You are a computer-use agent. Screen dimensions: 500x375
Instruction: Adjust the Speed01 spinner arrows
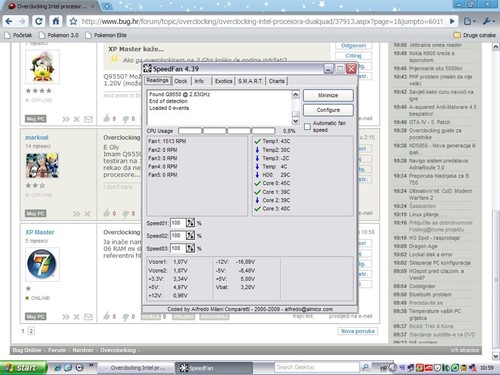pos(190,223)
